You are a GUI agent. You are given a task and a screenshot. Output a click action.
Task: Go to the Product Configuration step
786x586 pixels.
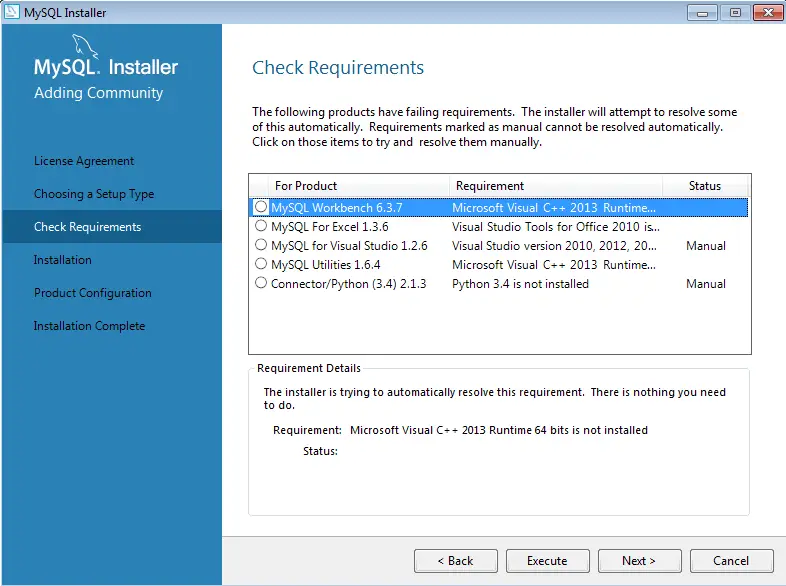point(93,293)
